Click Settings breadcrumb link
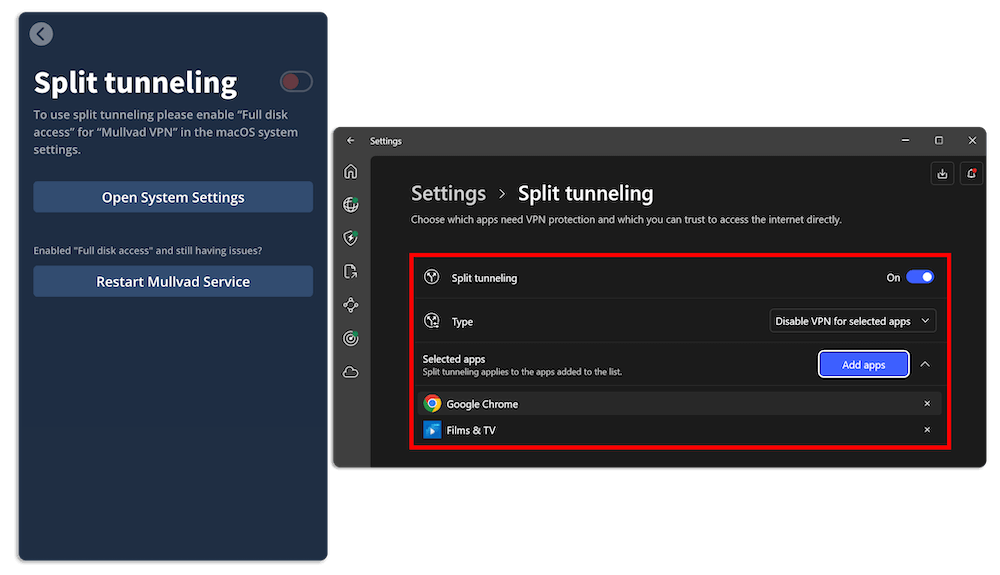The image size is (1000, 575). click(448, 193)
